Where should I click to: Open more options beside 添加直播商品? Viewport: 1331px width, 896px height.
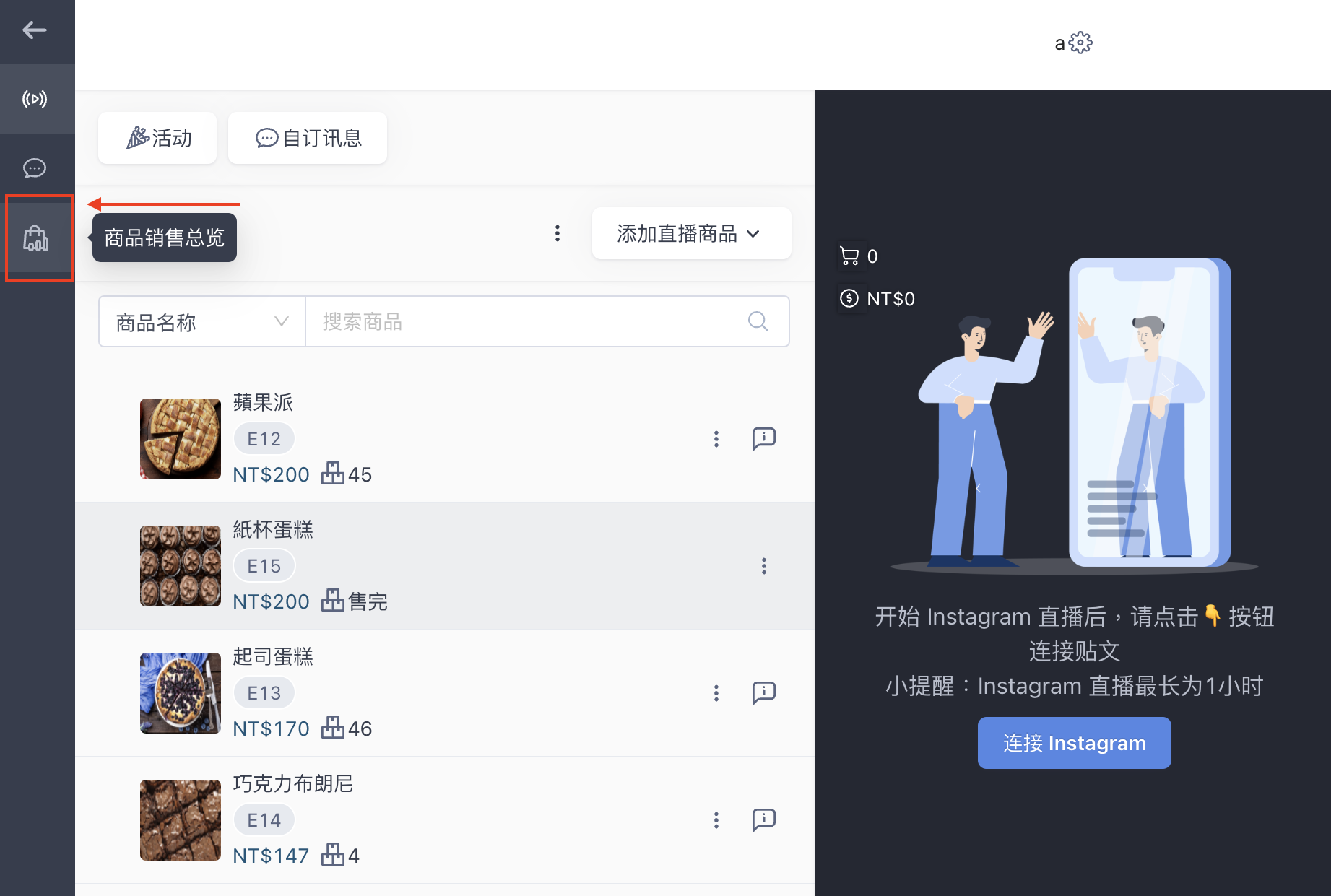557,233
